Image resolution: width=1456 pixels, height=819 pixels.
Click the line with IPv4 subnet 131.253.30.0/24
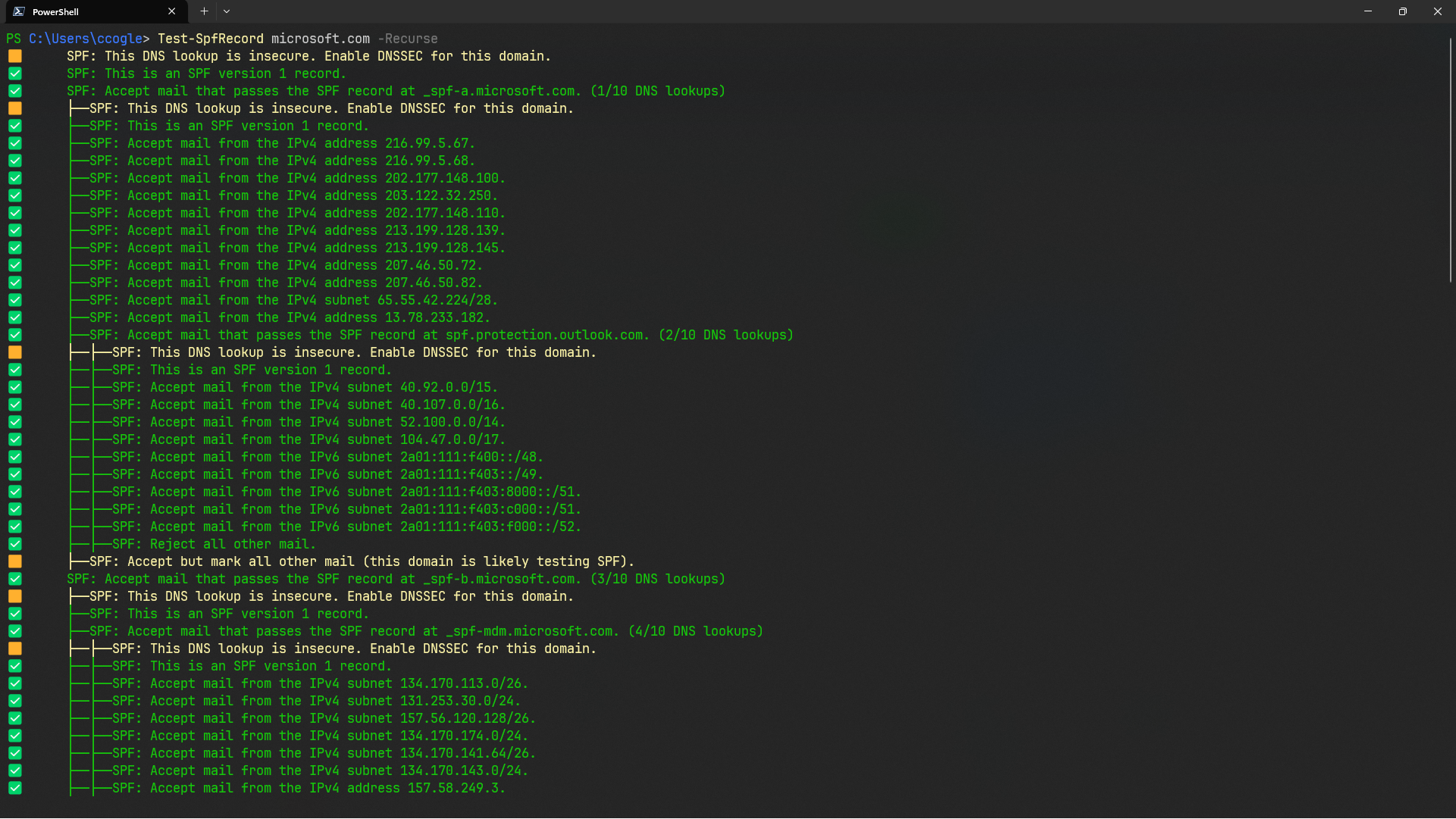pyautogui.click(x=316, y=701)
